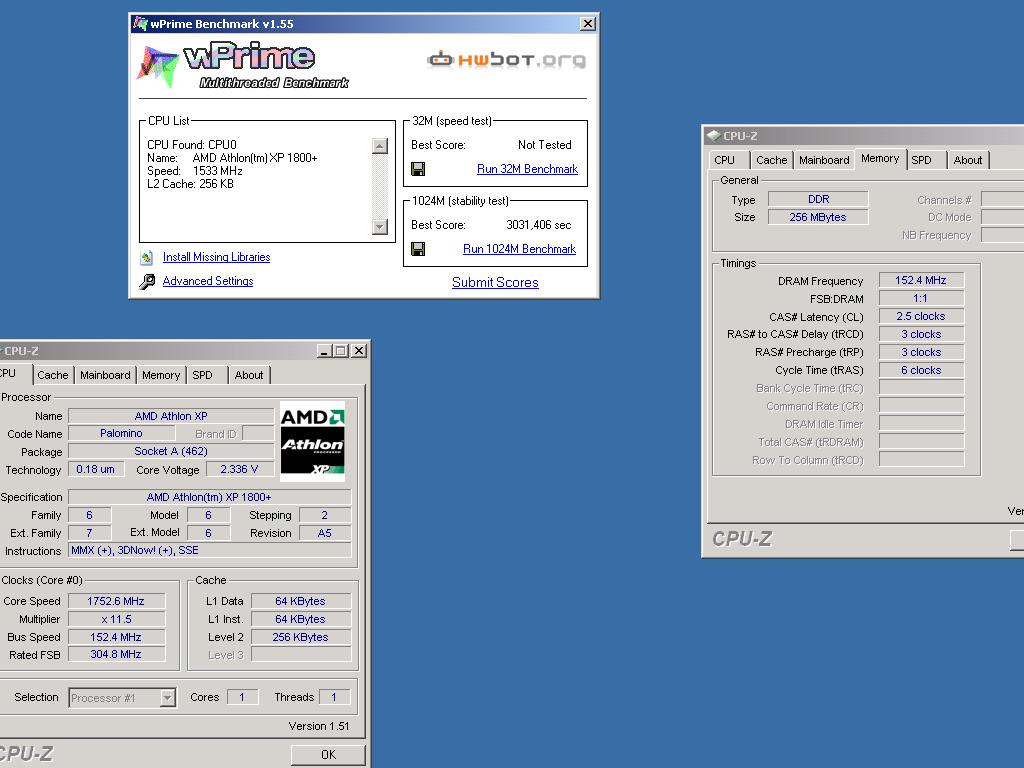Click OK in the CPU-Z window
Image resolution: width=1024 pixels, height=768 pixels.
328,754
